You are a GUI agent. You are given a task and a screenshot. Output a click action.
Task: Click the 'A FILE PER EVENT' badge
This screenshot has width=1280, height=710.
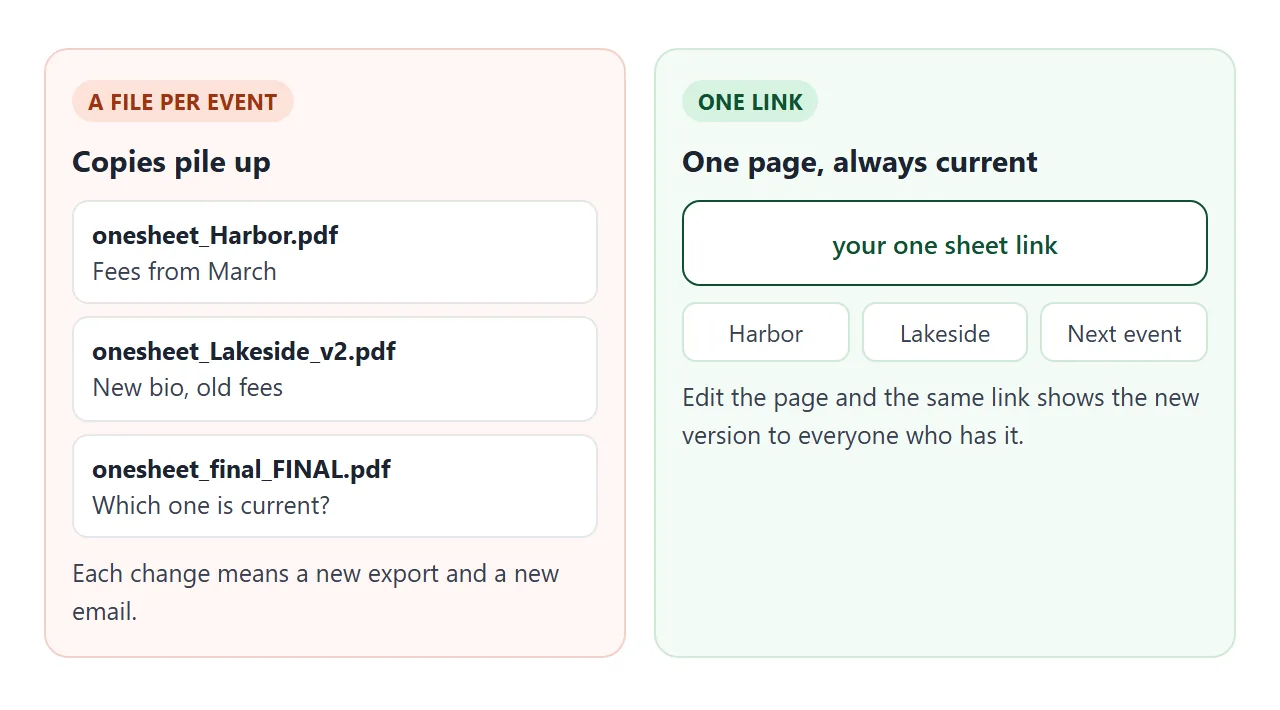(x=183, y=101)
